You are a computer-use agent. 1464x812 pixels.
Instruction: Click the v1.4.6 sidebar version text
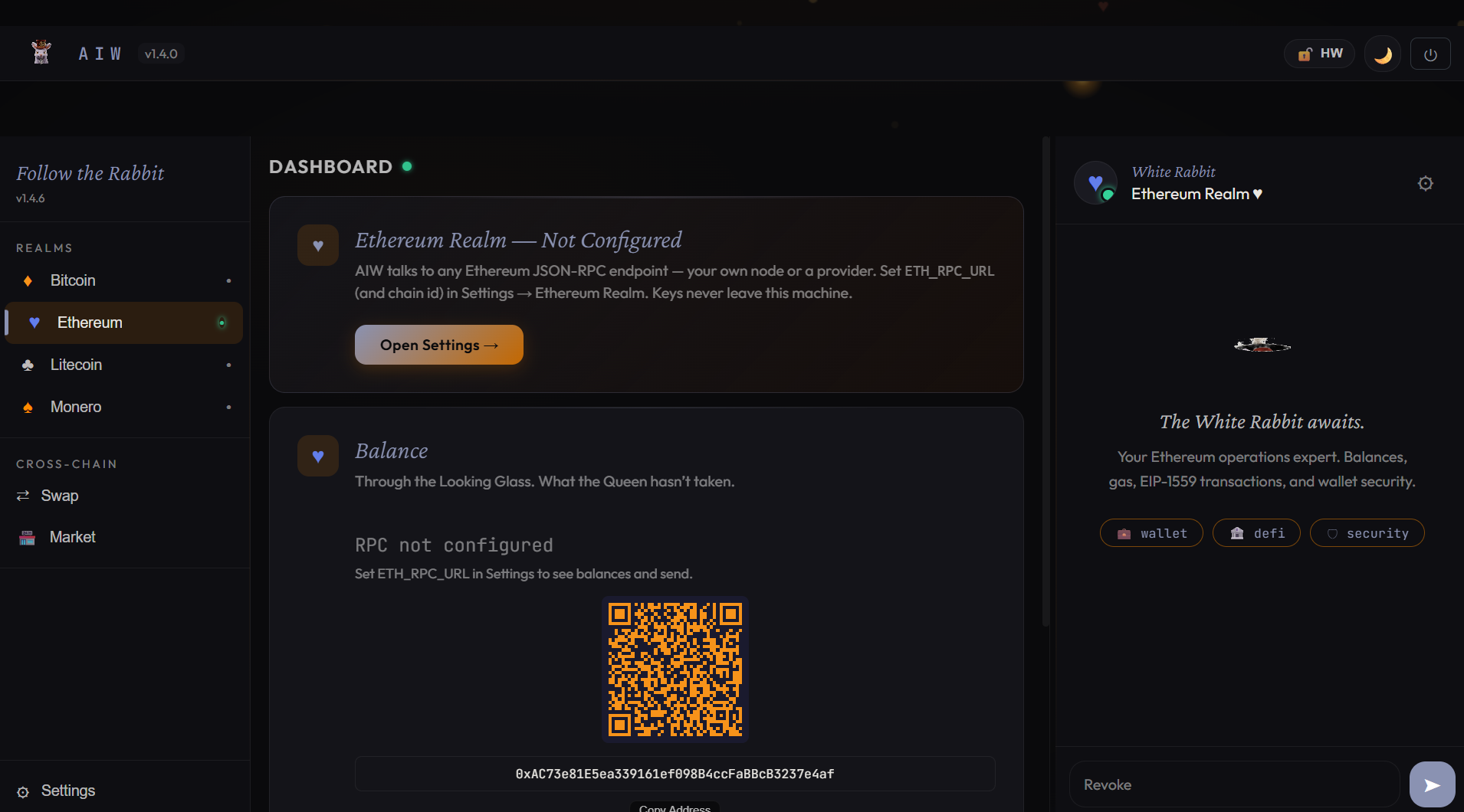[x=31, y=198]
